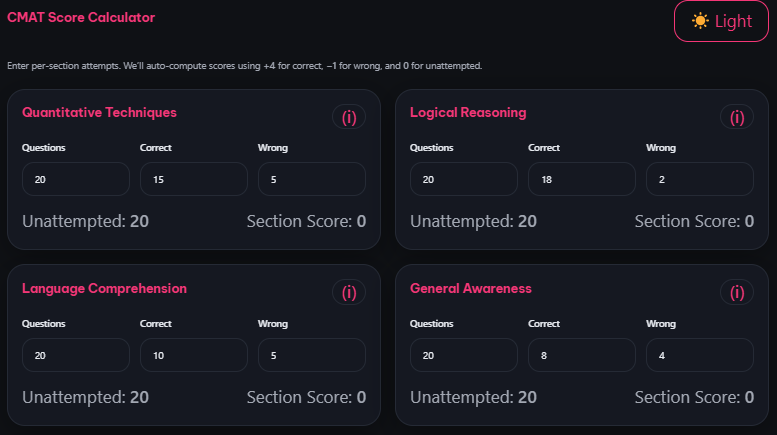Click the CMAT Score Calculator title
The height and width of the screenshot is (435, 777).
(x=81, y=17)
